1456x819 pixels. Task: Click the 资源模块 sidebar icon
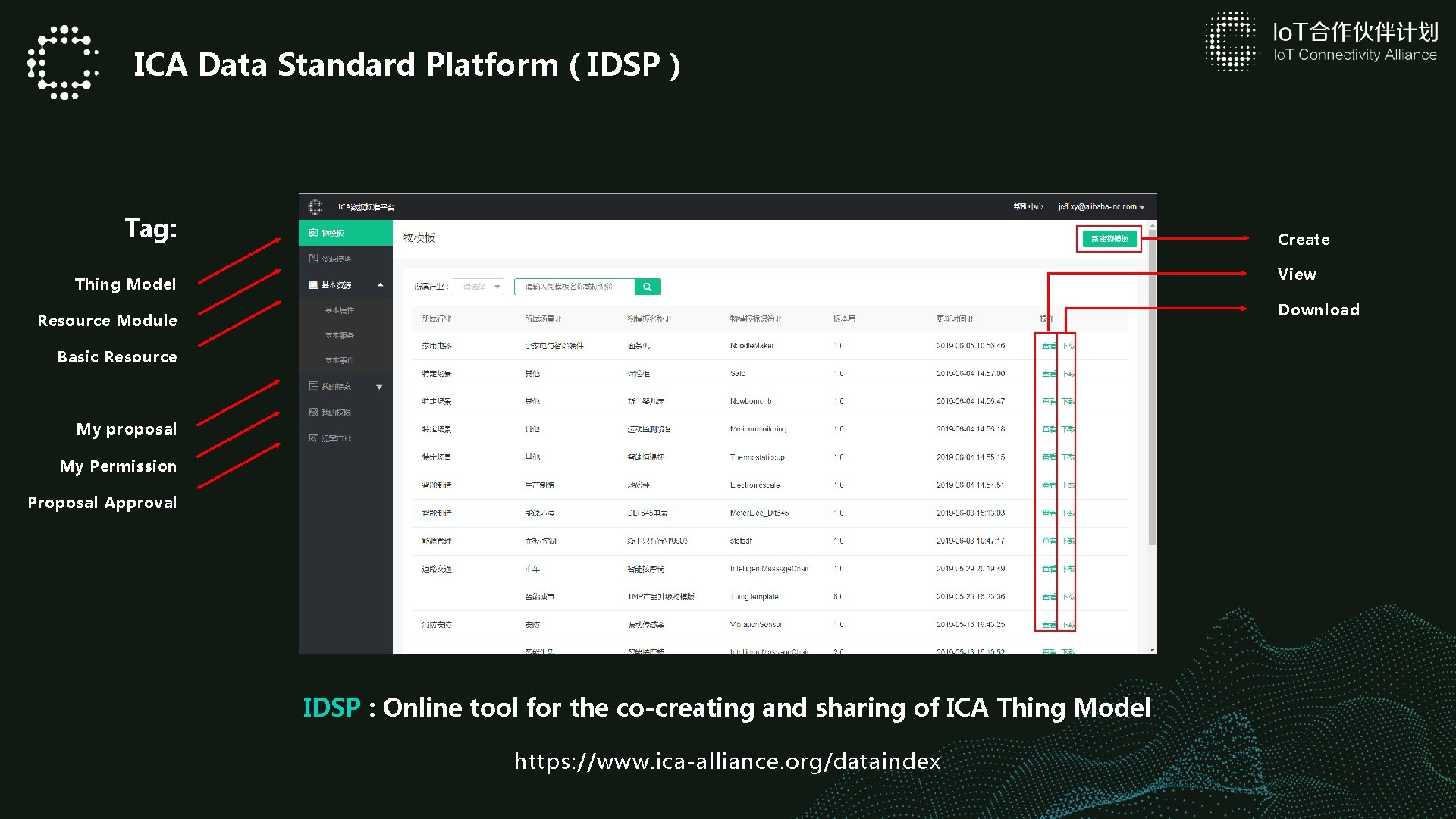point(313,259)
